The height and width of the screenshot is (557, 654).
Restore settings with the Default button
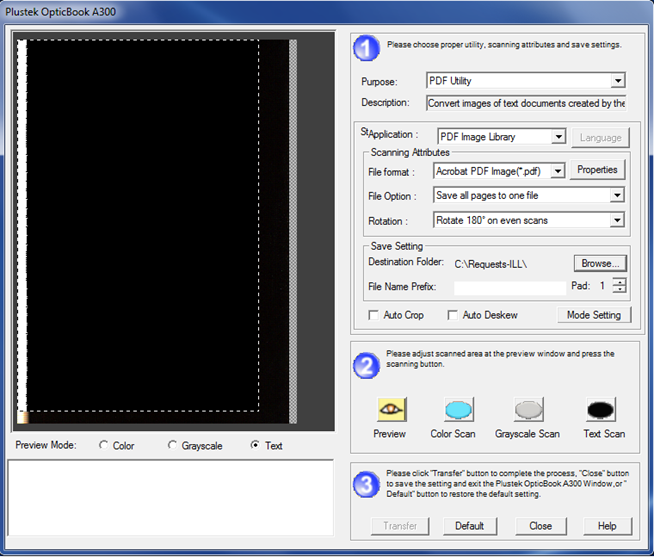coord(470,526)
